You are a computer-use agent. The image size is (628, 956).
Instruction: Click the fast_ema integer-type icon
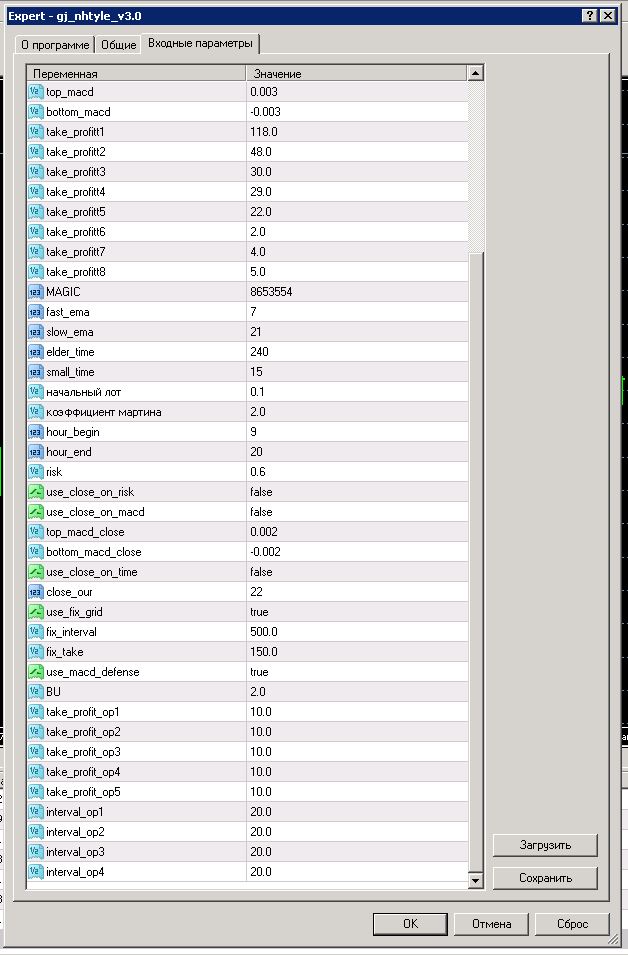(x=35, y=312)
